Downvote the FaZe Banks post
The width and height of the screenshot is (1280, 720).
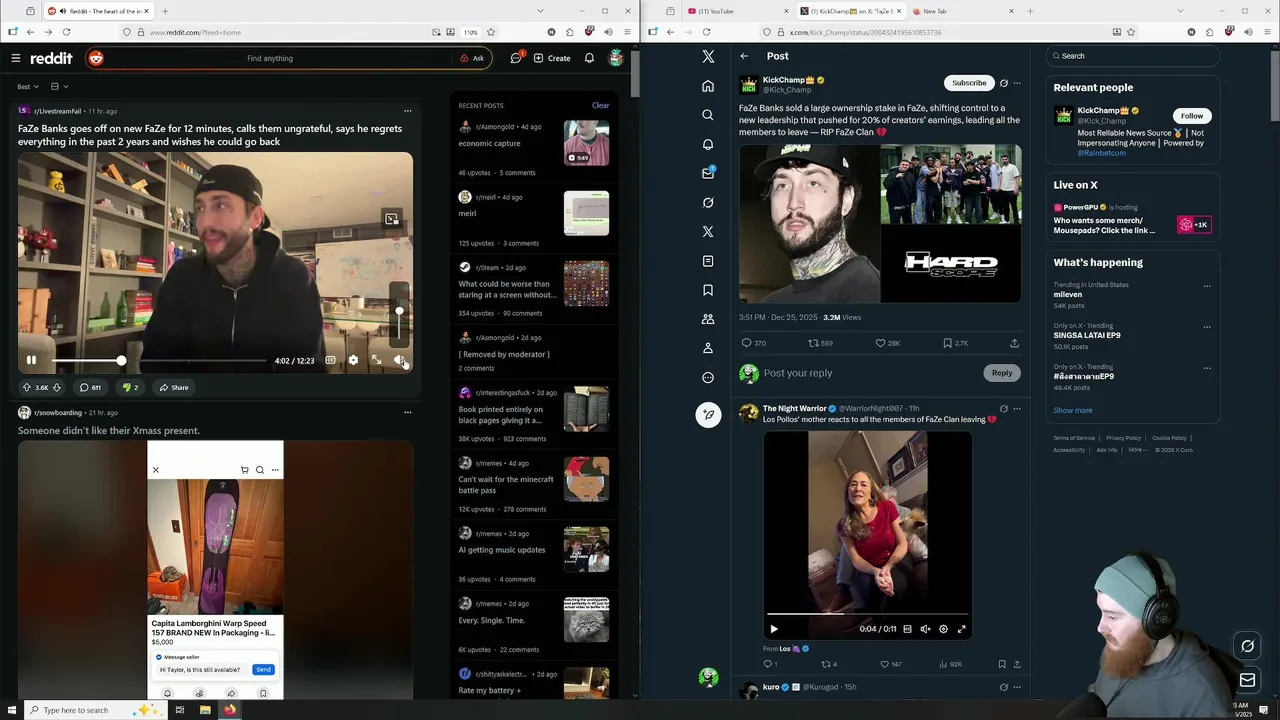[57, 387]
